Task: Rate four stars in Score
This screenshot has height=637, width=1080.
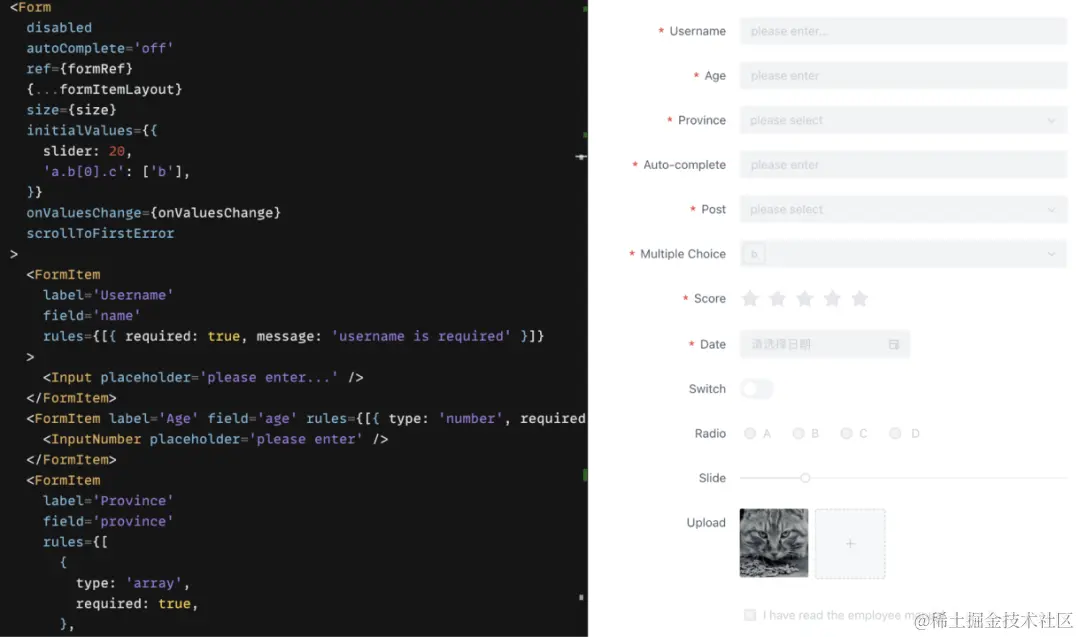Action: (x=832, y=298)
